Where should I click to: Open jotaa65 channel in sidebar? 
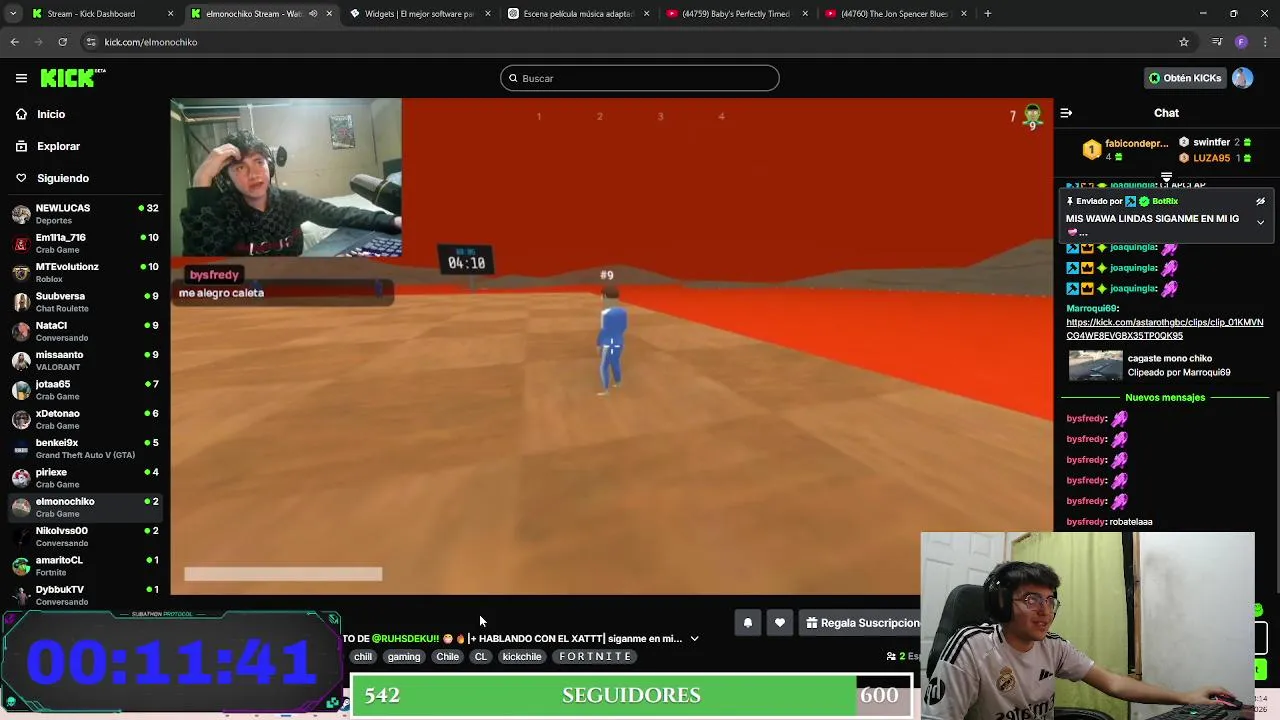85,390
